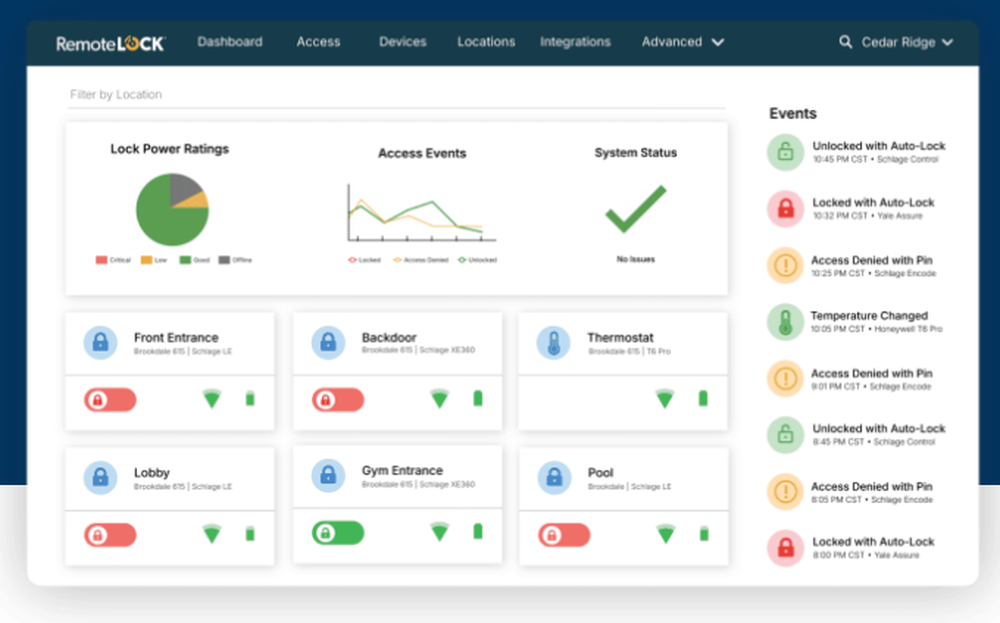
Task: Click the battery status icon on the Backdoor card
Action: [x=478, y=399]
